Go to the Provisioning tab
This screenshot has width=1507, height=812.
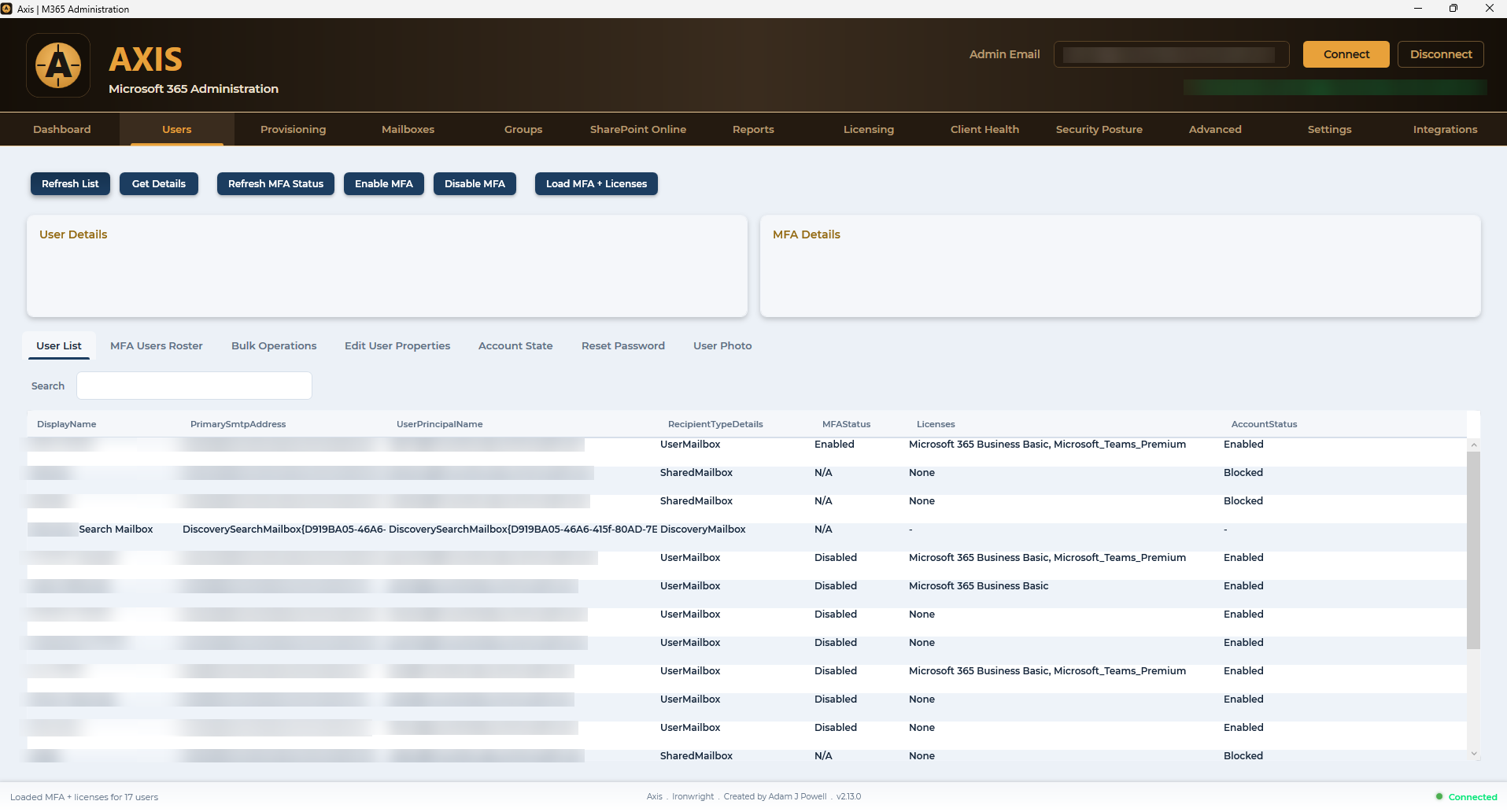293,129
